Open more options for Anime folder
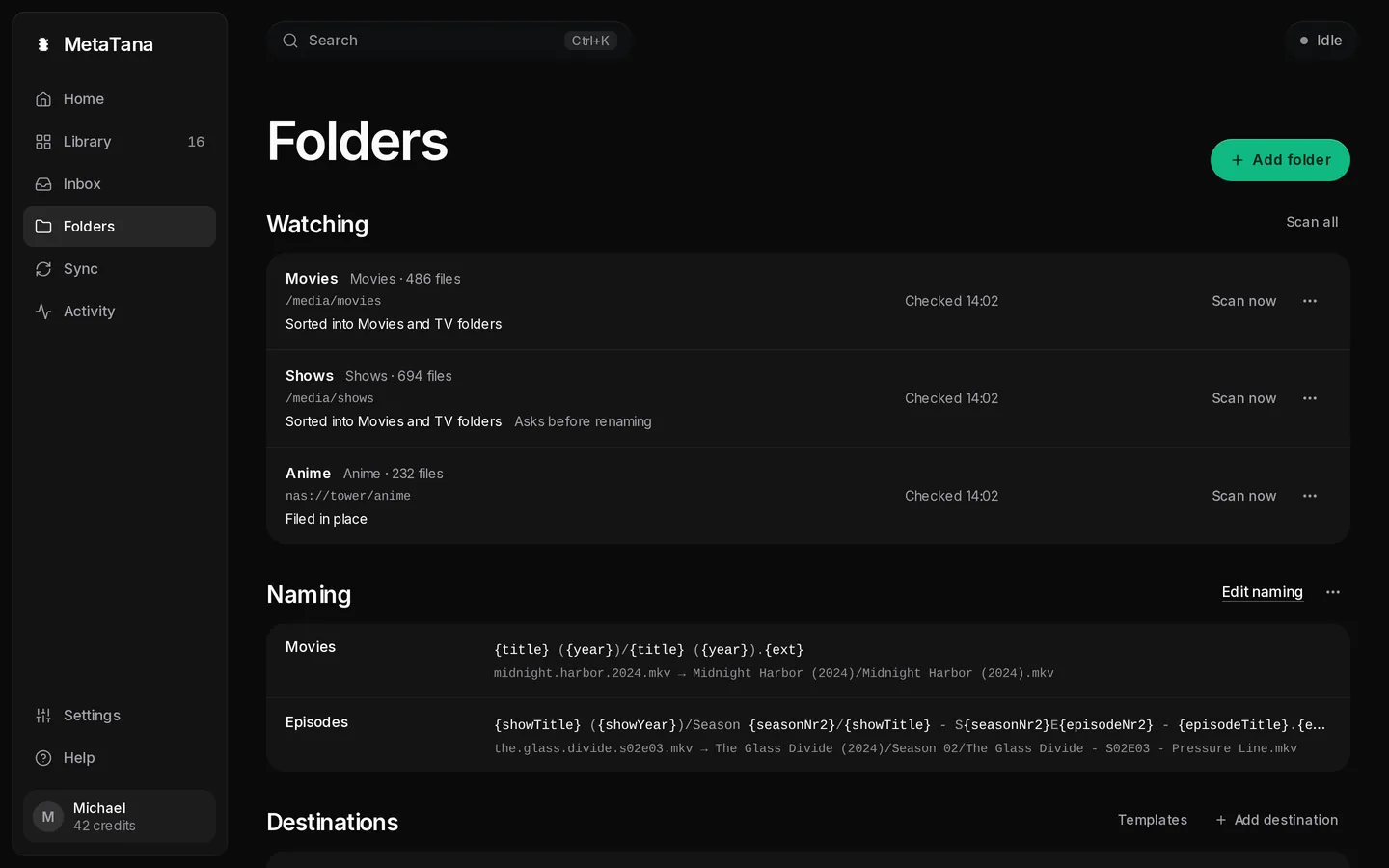Viewport: 1389px width, 868px height. click(x=1310, y=496)
